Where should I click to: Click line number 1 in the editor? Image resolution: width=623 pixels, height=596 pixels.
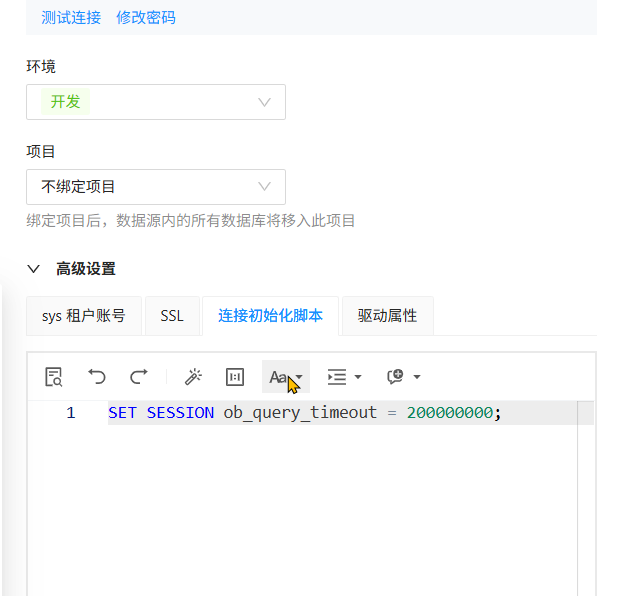coord(71,413)
